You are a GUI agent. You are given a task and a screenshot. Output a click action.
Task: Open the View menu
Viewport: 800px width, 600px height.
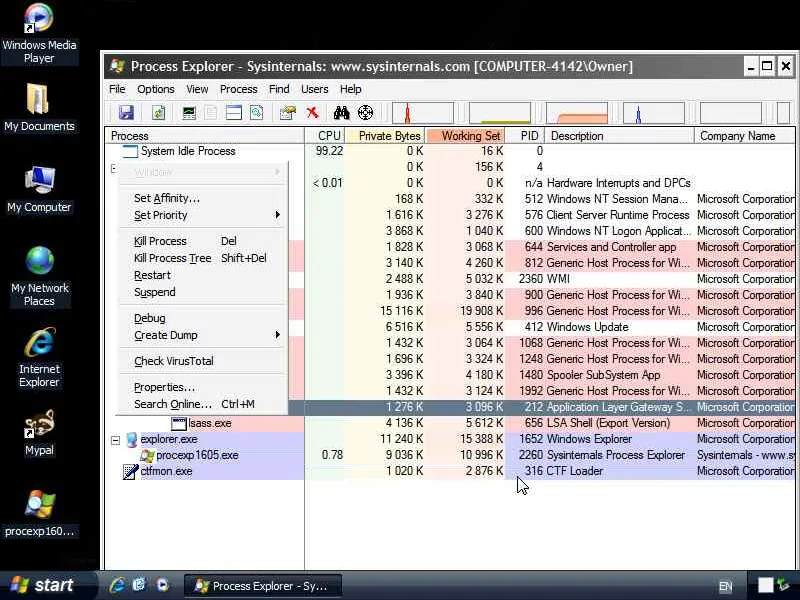pos(197,89)
